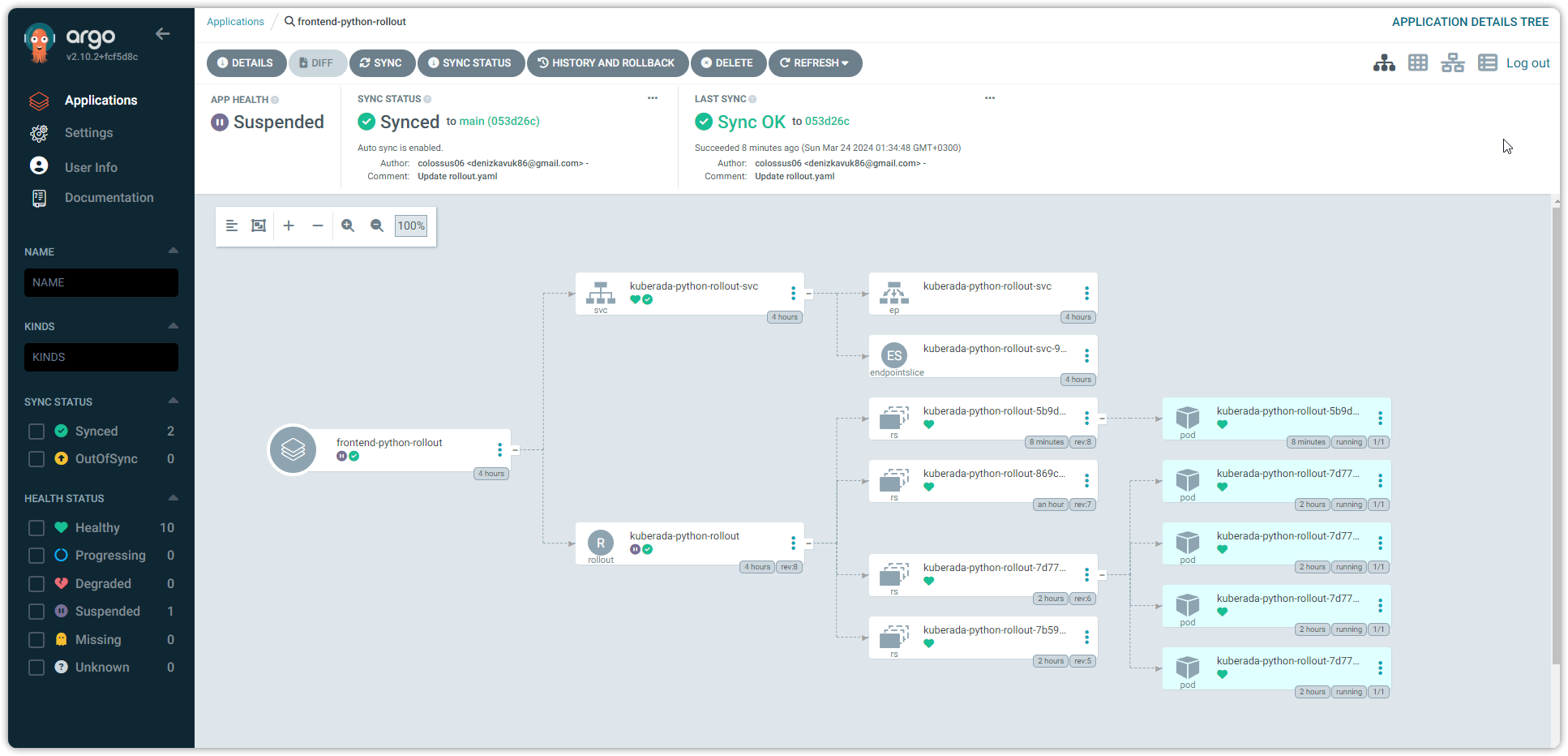Enable the Healthy health status filter

point(36,528)
